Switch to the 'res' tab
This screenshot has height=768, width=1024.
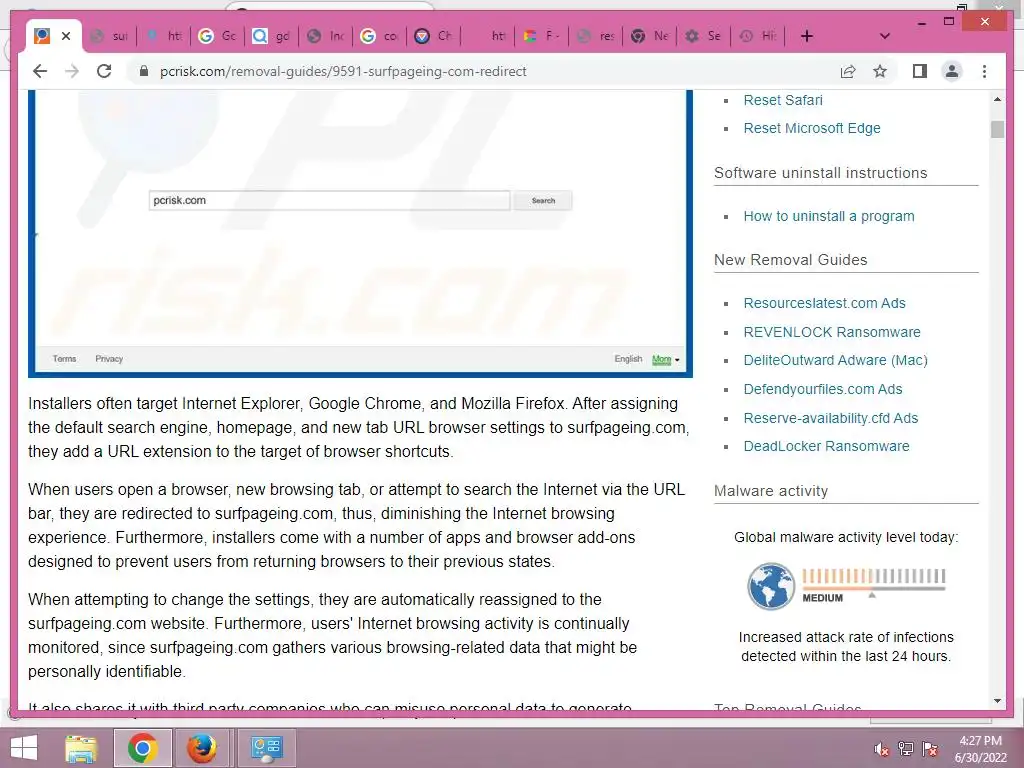pyautogui.click(x=596, y=36)
